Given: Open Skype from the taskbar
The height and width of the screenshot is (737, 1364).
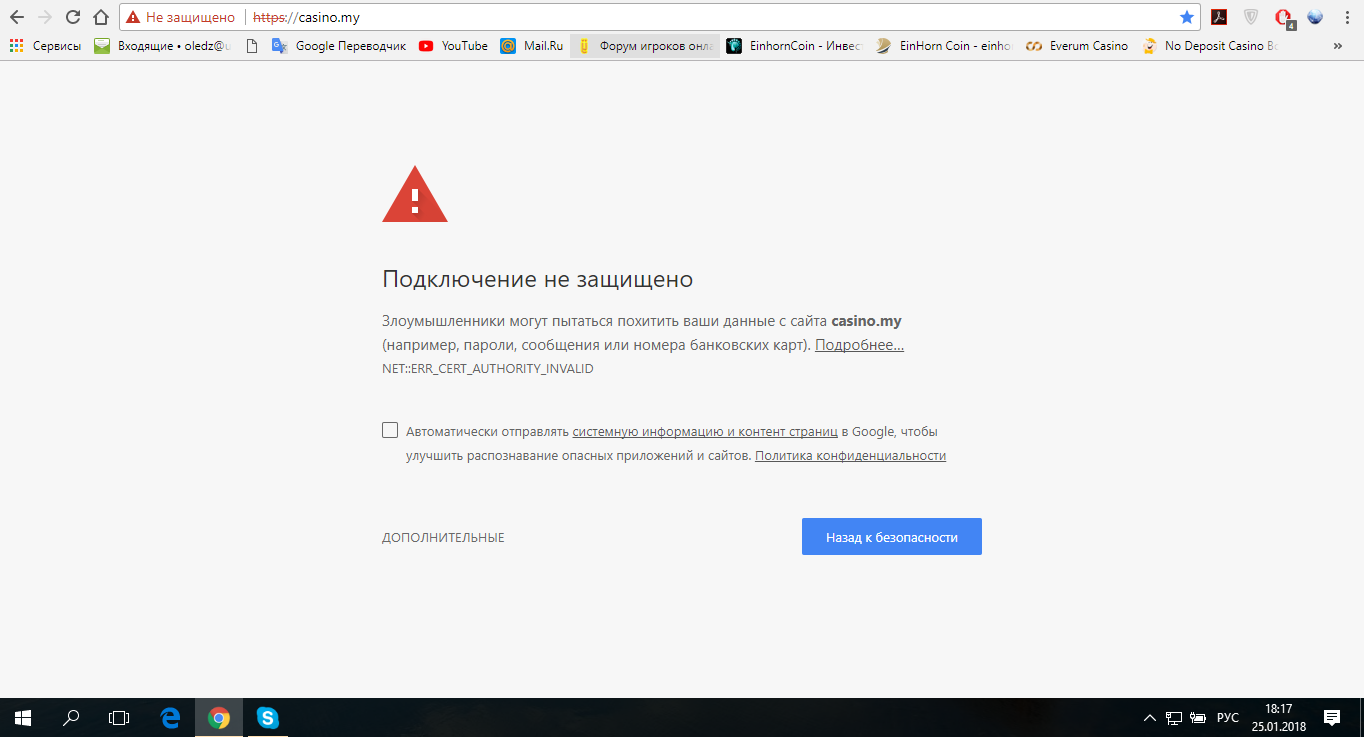Looking at the screenshot, I should tap(266, 717).
